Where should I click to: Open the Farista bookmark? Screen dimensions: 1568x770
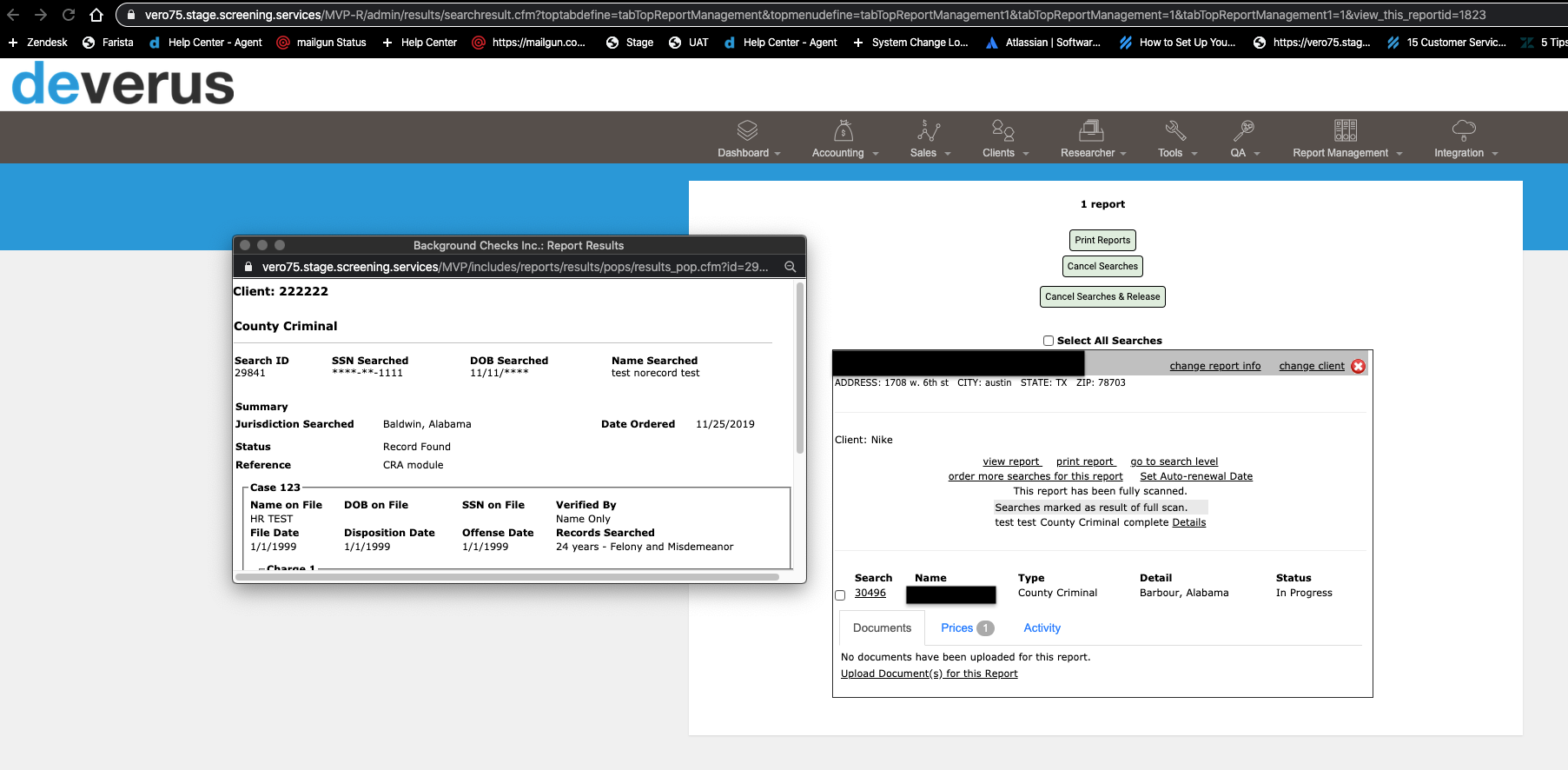click(x=108, y=42)
